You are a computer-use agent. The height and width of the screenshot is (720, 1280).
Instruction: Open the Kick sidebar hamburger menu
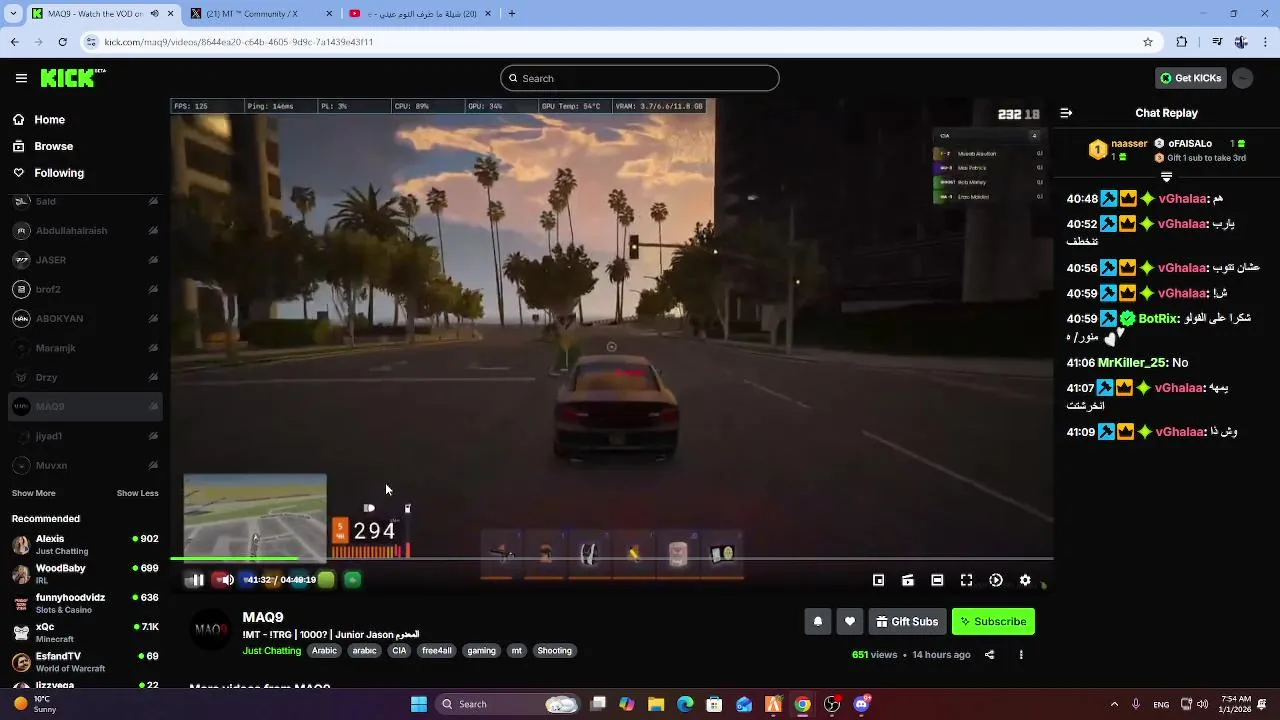pyautogui.click(x=21, y=78)
